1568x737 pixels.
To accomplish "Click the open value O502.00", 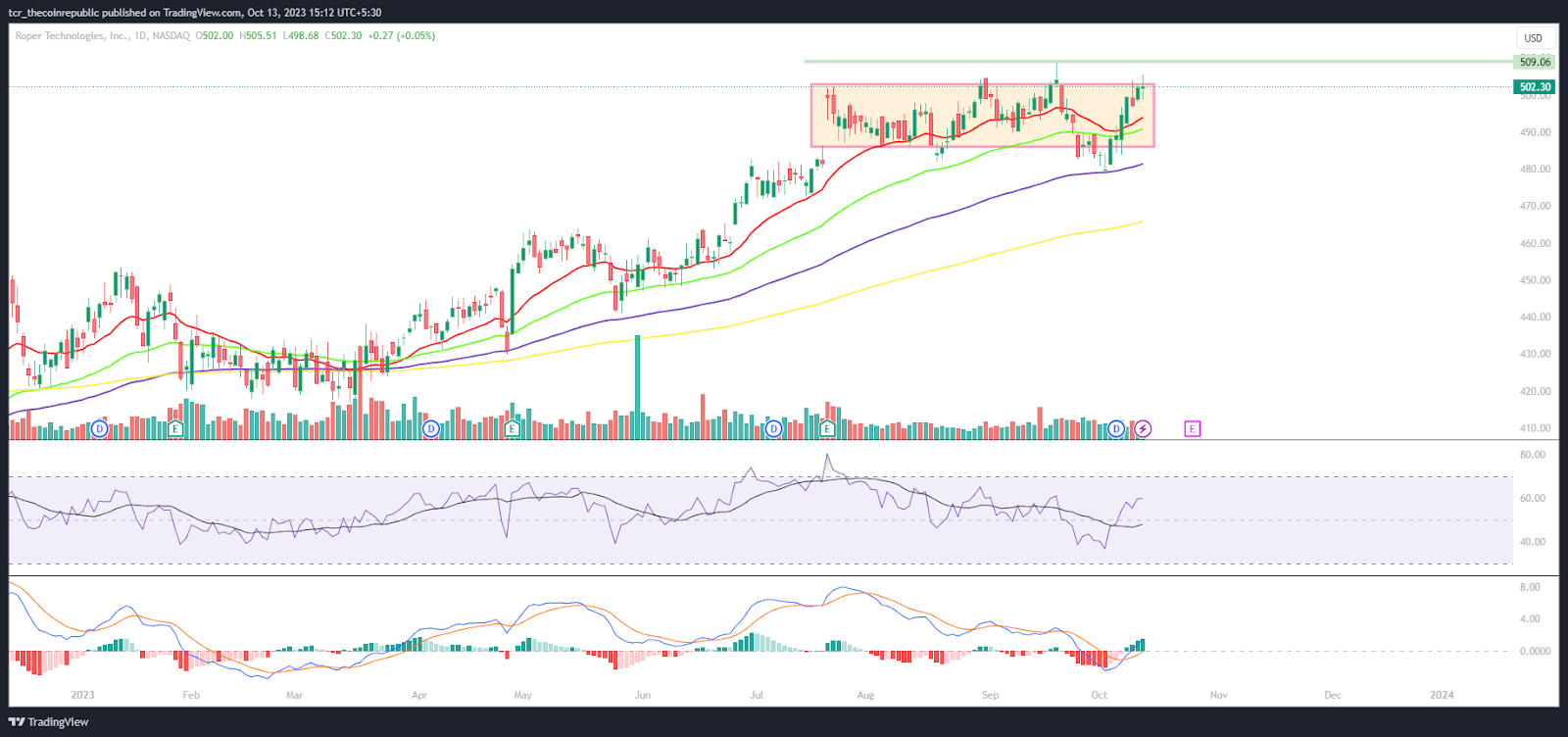I will tap(215, 35).
